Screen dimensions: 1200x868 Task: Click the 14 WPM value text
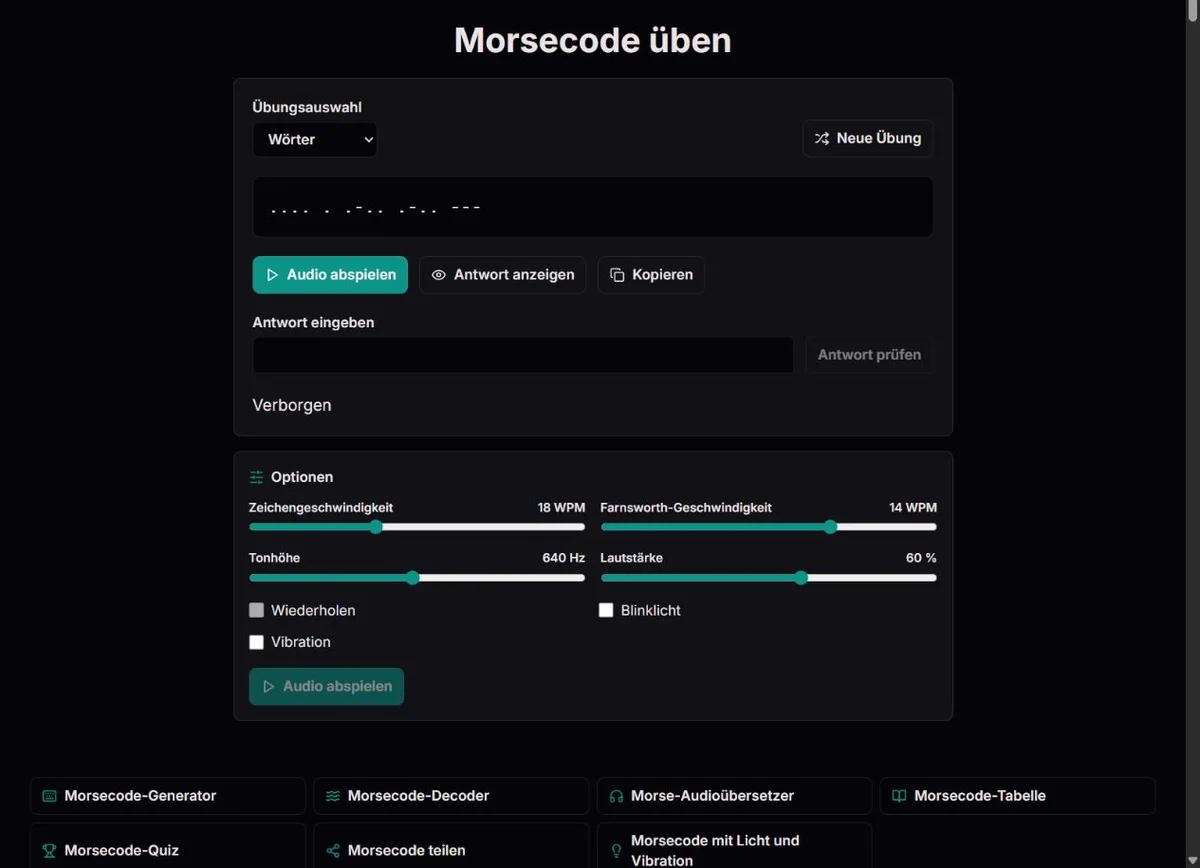click(913, 508)
